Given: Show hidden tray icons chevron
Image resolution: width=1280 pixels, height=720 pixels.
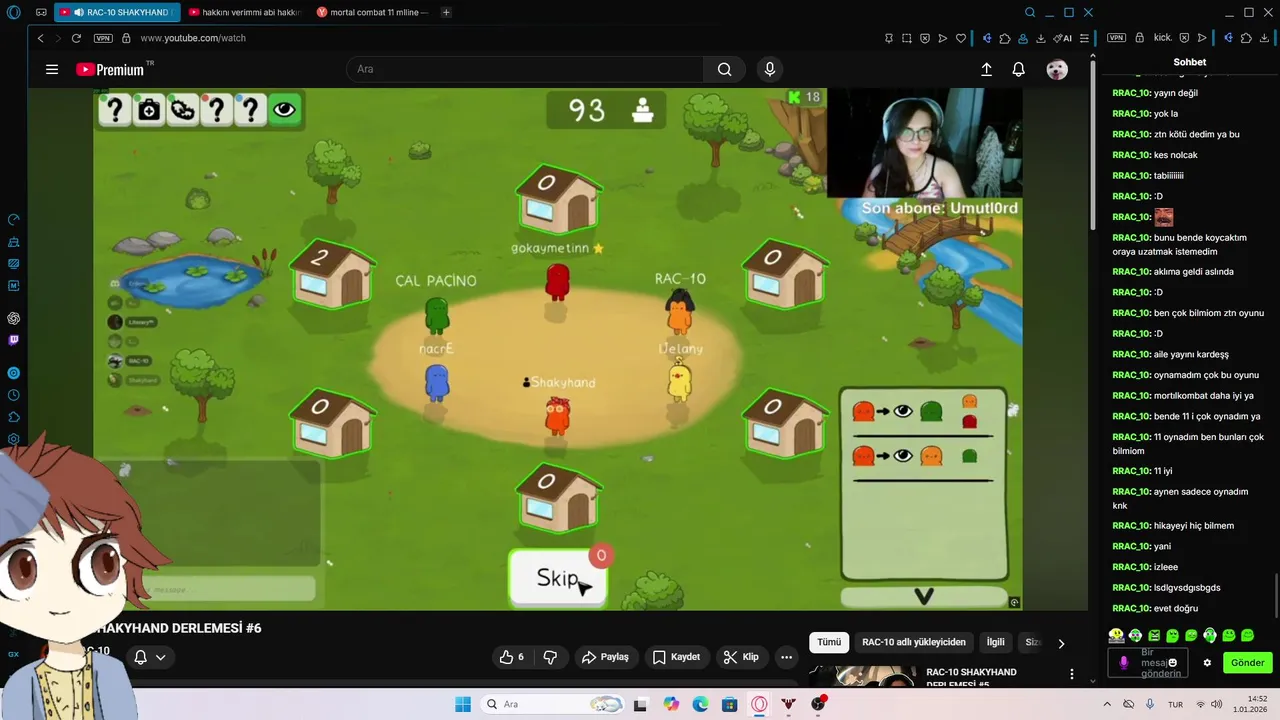Looking at the screenshot, I should click(1107, 704).
